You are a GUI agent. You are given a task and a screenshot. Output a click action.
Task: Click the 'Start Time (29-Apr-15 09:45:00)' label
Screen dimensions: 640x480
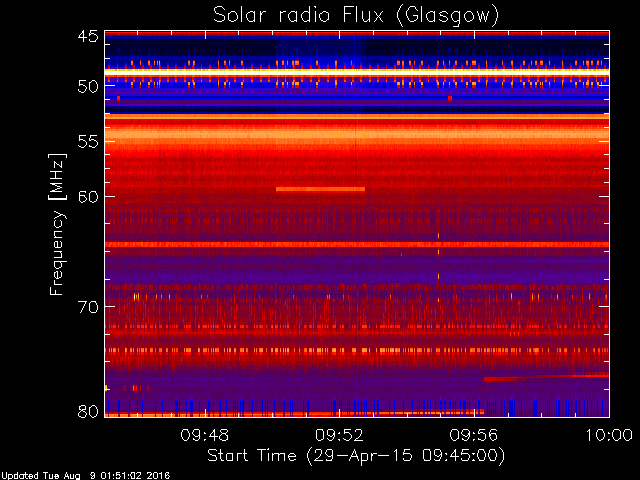click(356, 455)
